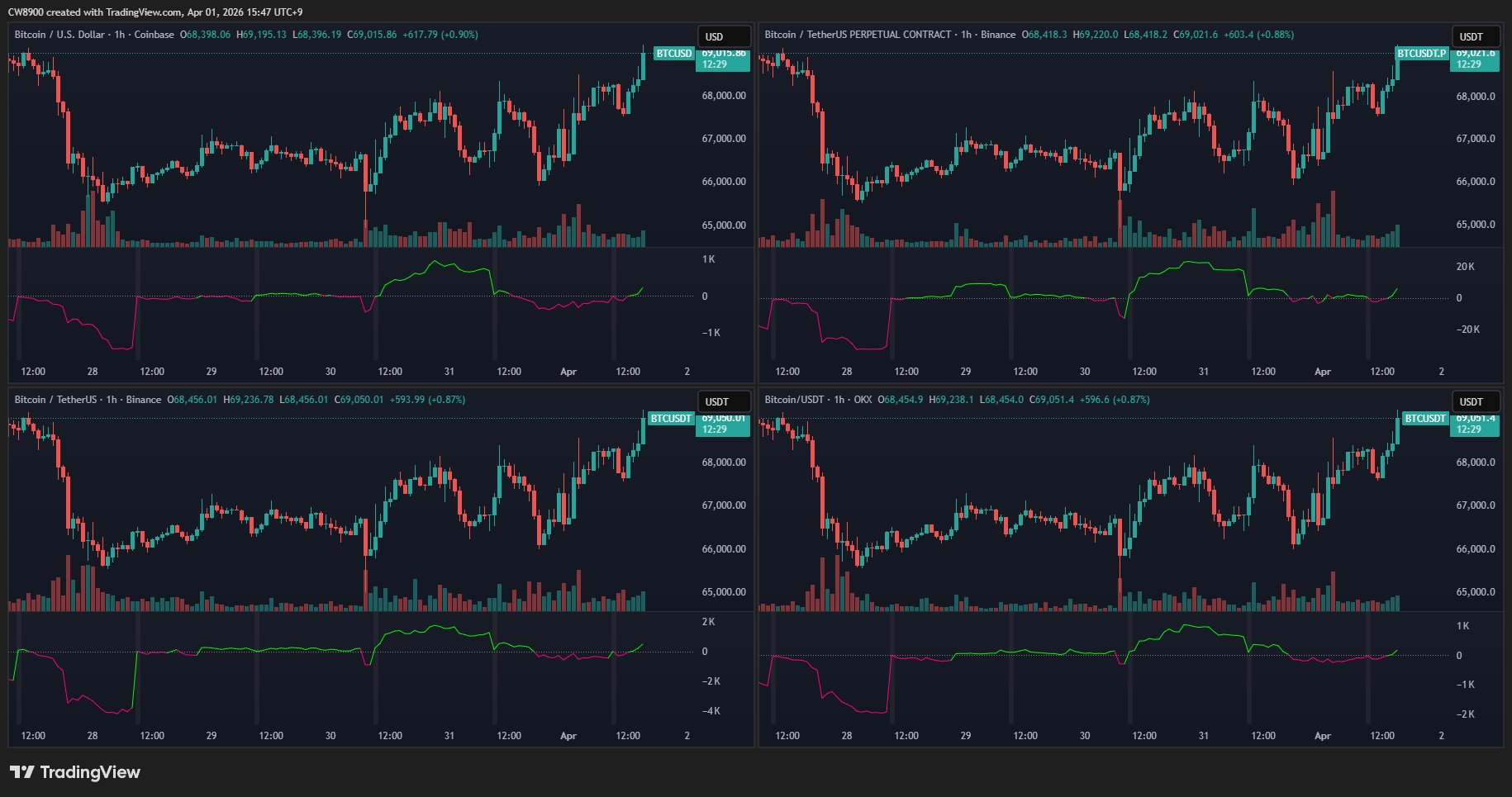Click the −4K indicator level on Binance spot chart

click(711, 711)
